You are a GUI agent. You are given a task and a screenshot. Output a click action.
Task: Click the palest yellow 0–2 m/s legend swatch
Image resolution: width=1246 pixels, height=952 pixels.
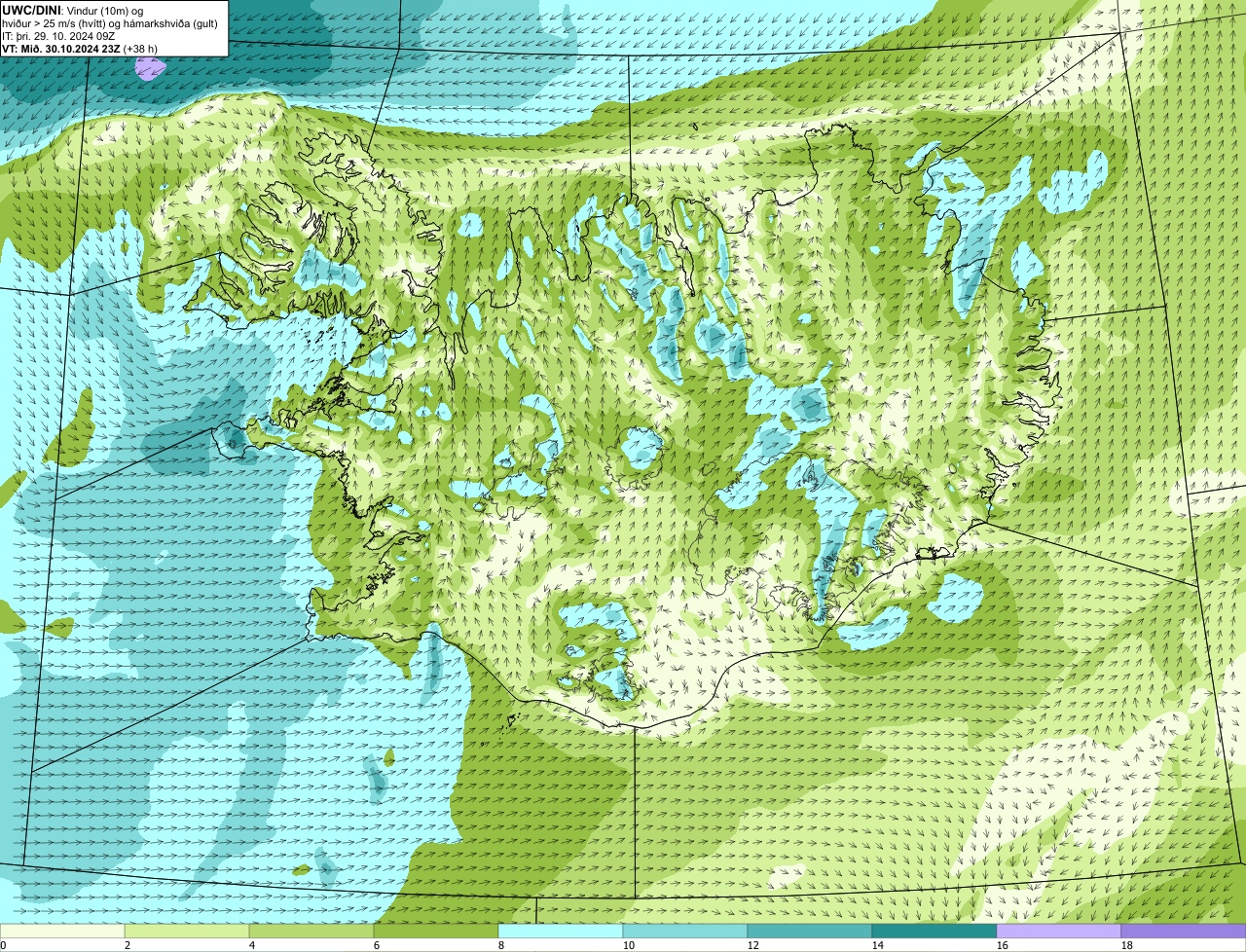click(62, 932)
